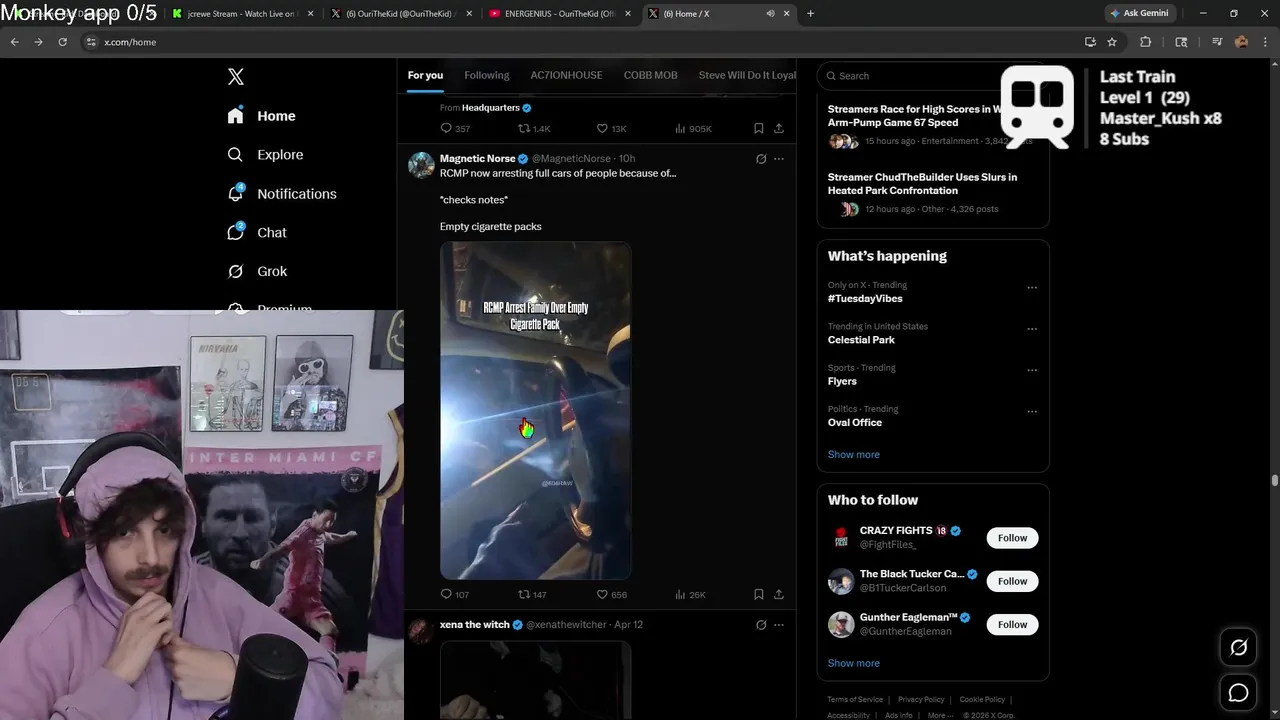Screen dimensions: 1280x720
Task: Open more options for #TuesdayVibes trend
Action: pos(1032,288)
